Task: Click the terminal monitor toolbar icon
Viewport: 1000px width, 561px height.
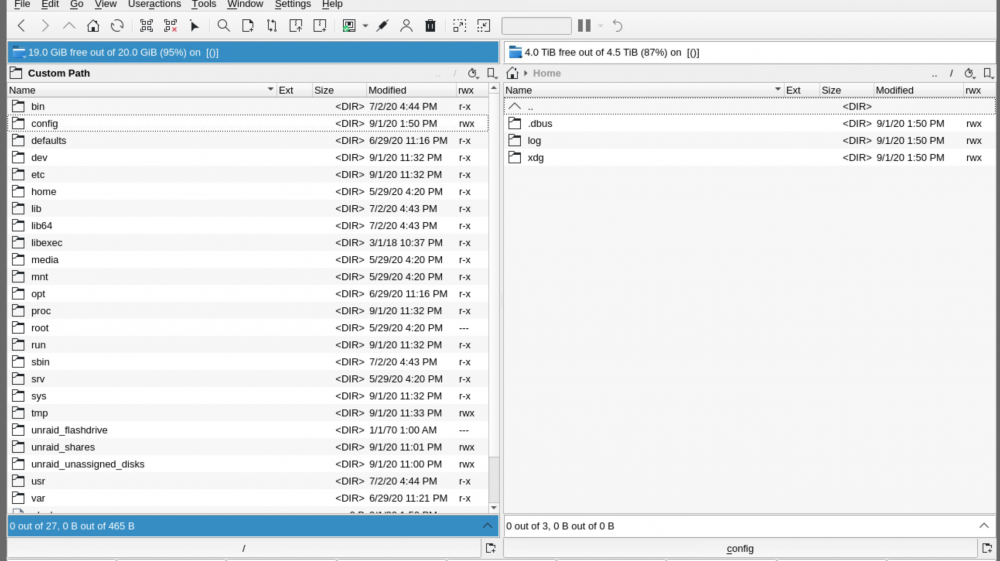Action: point(349,26)
